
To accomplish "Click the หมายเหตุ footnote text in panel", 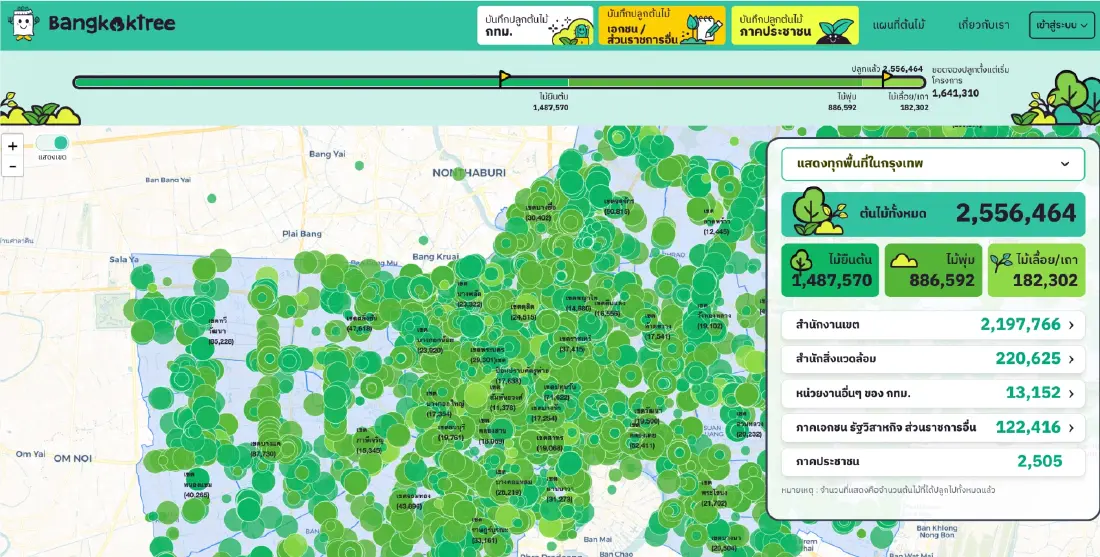I will pyautogui.click(x=888, y=490).
